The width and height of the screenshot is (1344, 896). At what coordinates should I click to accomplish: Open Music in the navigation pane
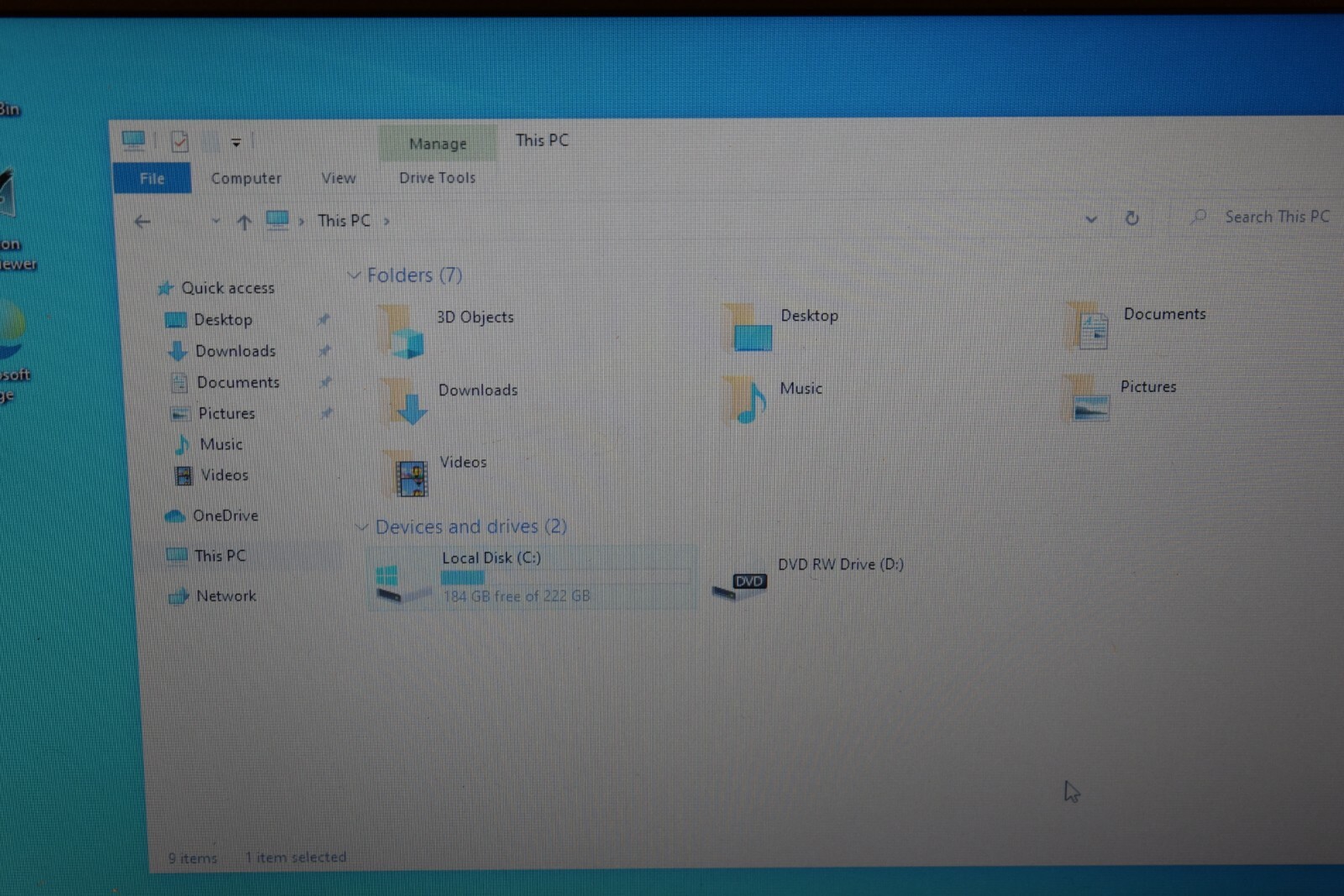[x=221, y=444]
